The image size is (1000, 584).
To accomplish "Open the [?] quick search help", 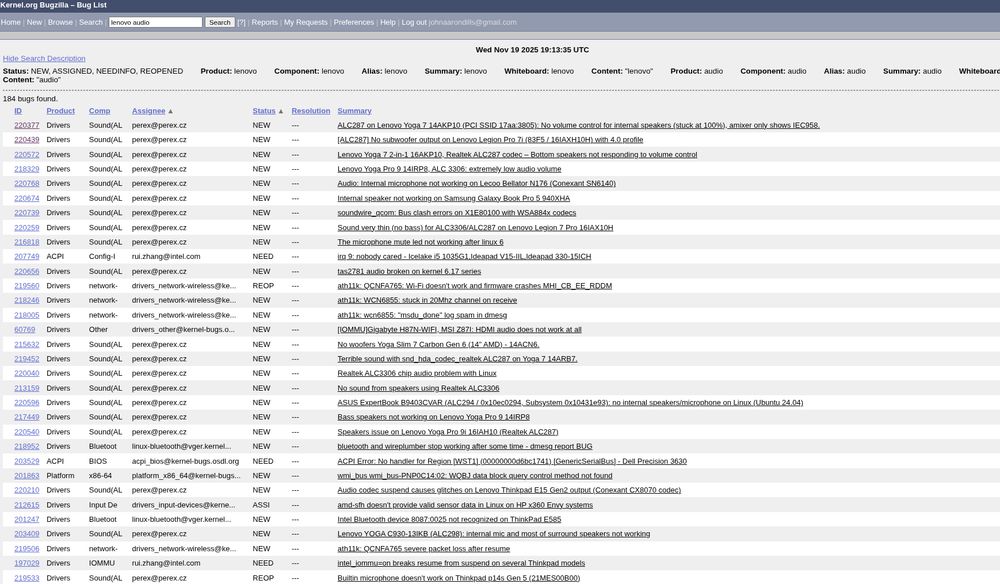I will point(241,22).
